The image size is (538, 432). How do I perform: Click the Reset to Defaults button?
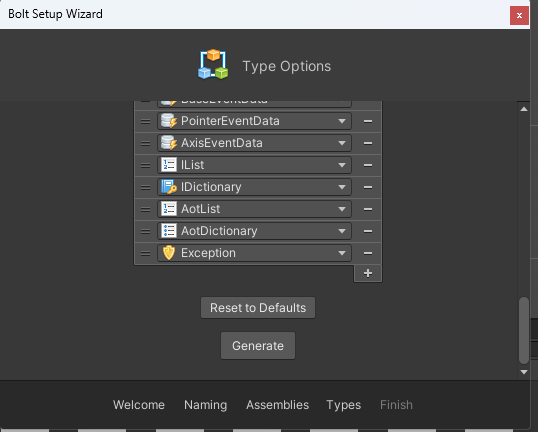point(258,308)
